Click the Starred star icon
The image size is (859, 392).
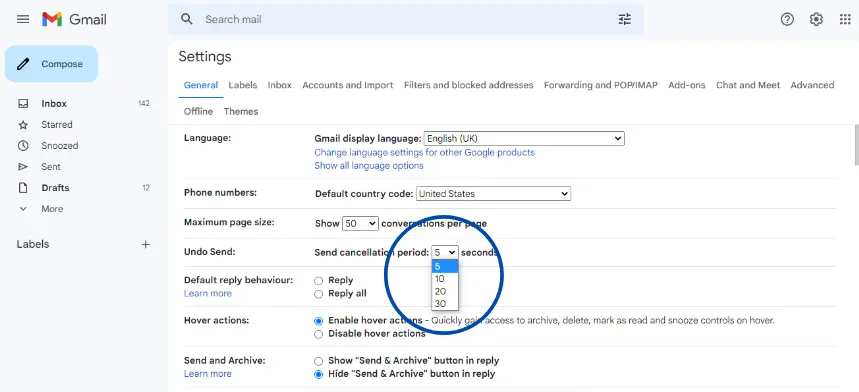pos(23,125)
